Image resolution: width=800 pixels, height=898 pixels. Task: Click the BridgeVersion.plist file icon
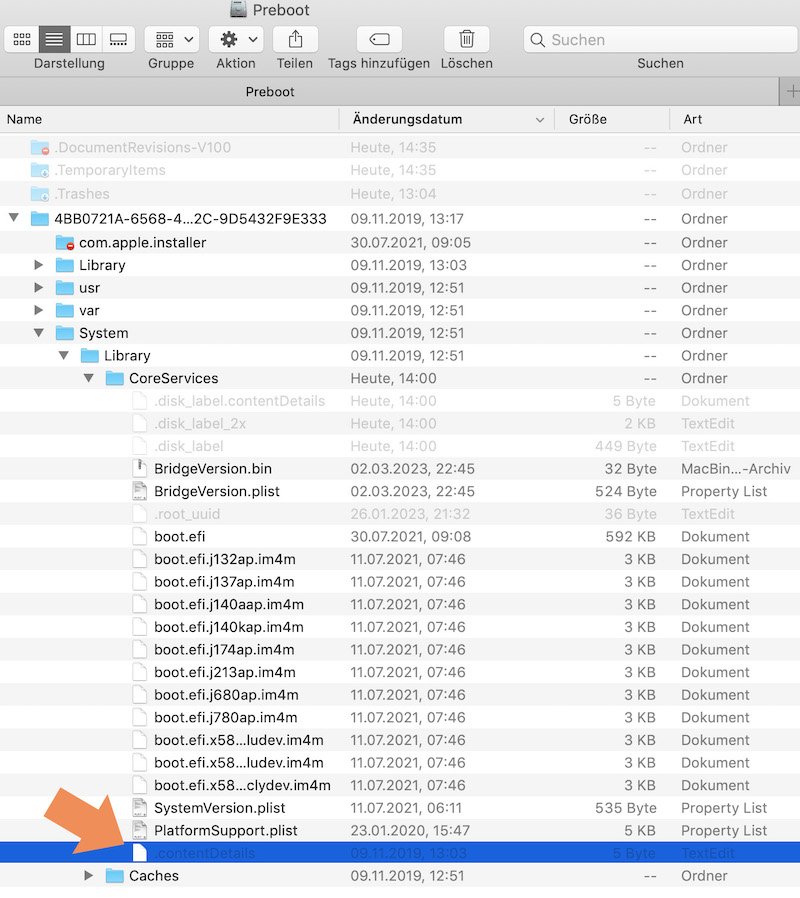[139, 491]
